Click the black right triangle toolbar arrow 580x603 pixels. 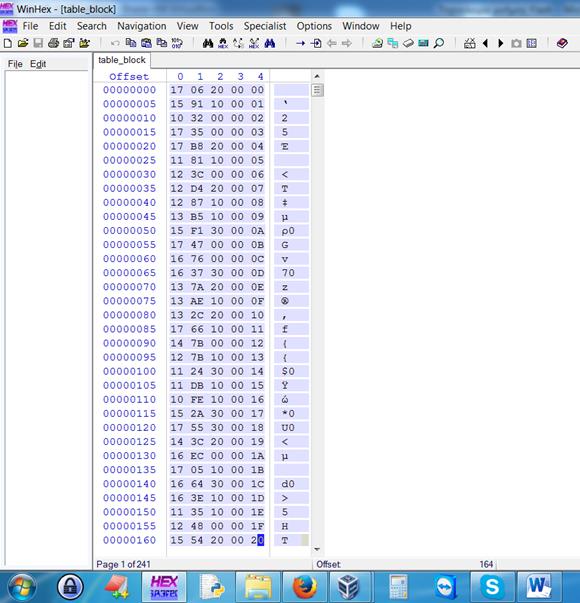501,43
